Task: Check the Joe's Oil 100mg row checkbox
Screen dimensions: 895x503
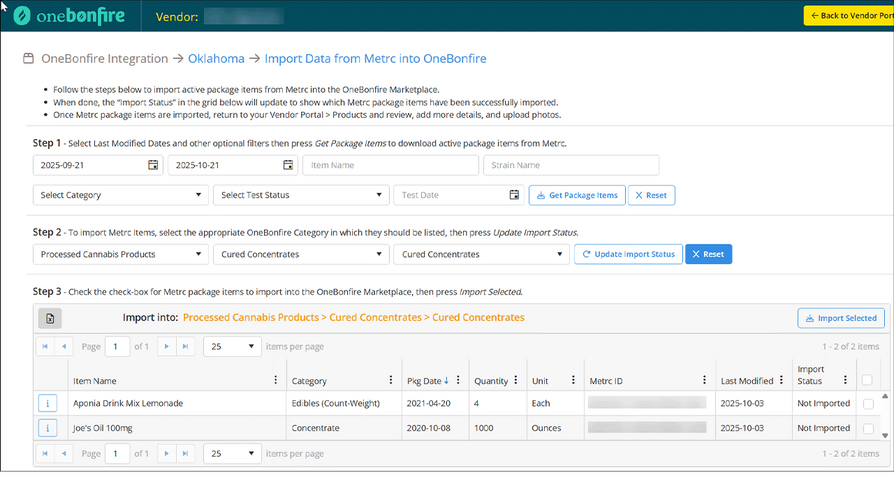Action: (x=867, y=428)
